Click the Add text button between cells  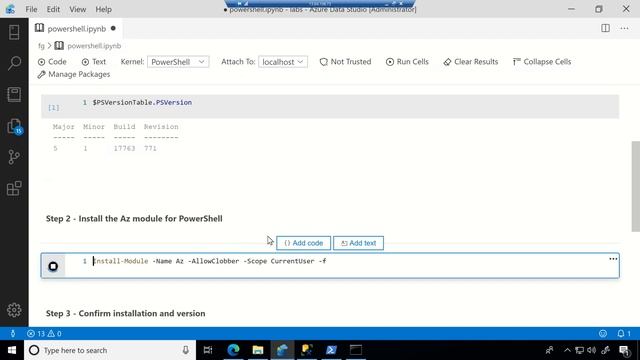click(358, 243)
